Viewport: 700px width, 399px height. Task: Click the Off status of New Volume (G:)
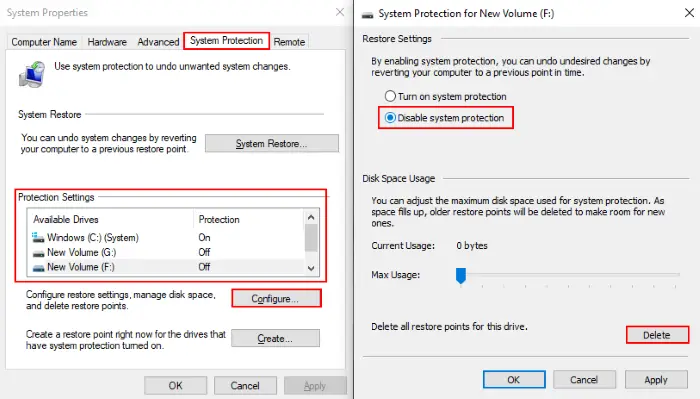[204, 252]
